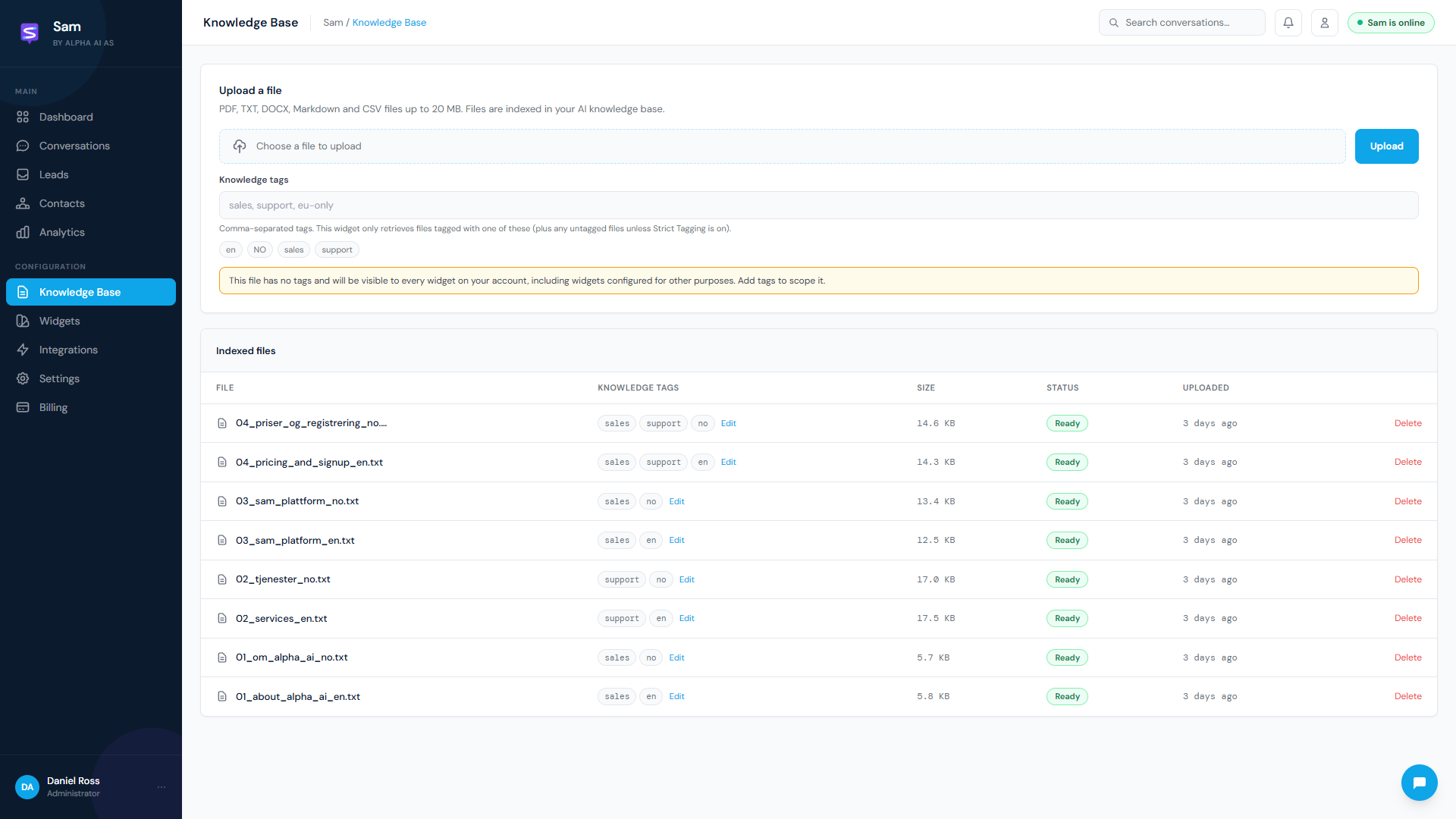
Task: Click the Sam logo icon
Action: point(30,33)
